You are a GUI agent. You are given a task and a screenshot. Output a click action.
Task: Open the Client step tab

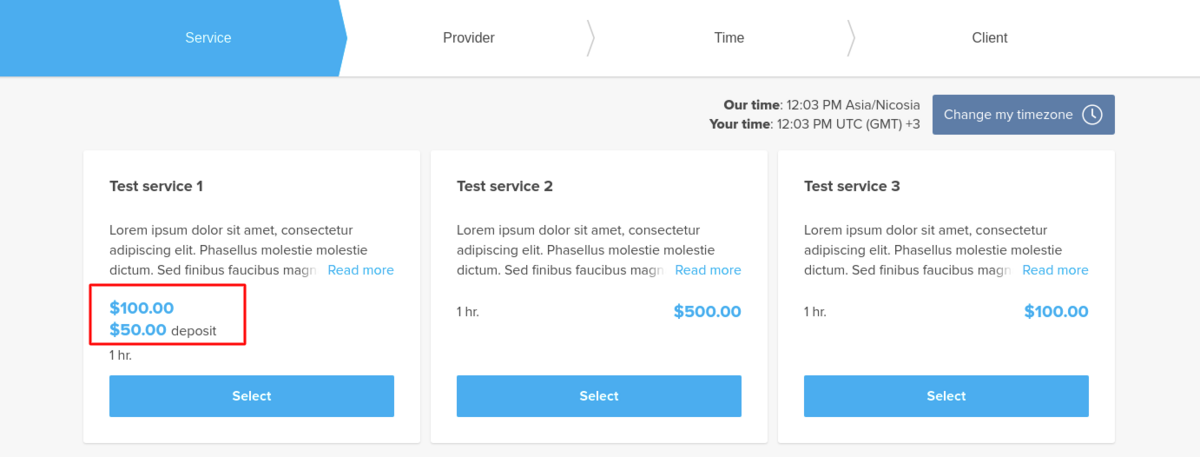tap(989, 38)
